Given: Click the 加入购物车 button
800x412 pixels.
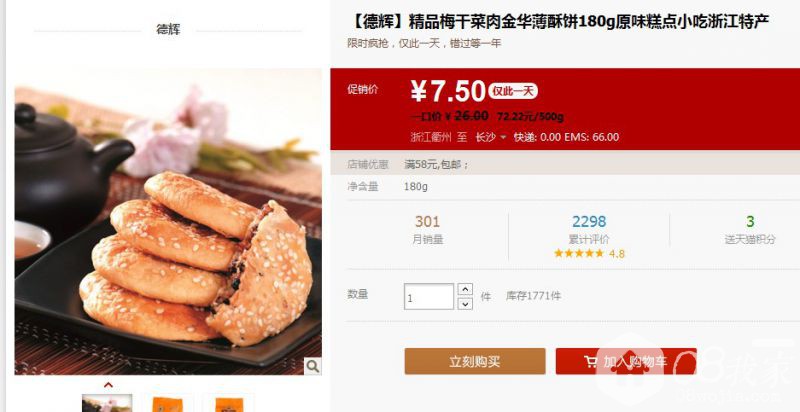Looking at the screenshot, I should (626, 362).
